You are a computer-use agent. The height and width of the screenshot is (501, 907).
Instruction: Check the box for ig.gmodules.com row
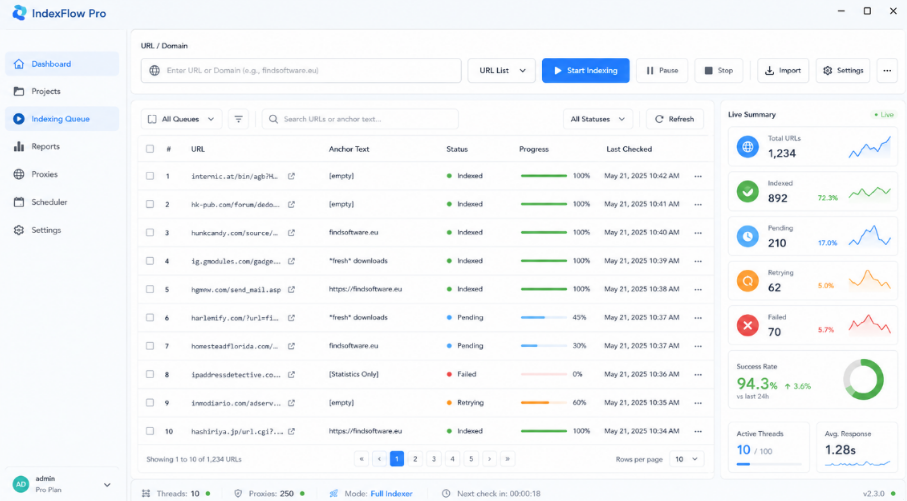[150, 261]
